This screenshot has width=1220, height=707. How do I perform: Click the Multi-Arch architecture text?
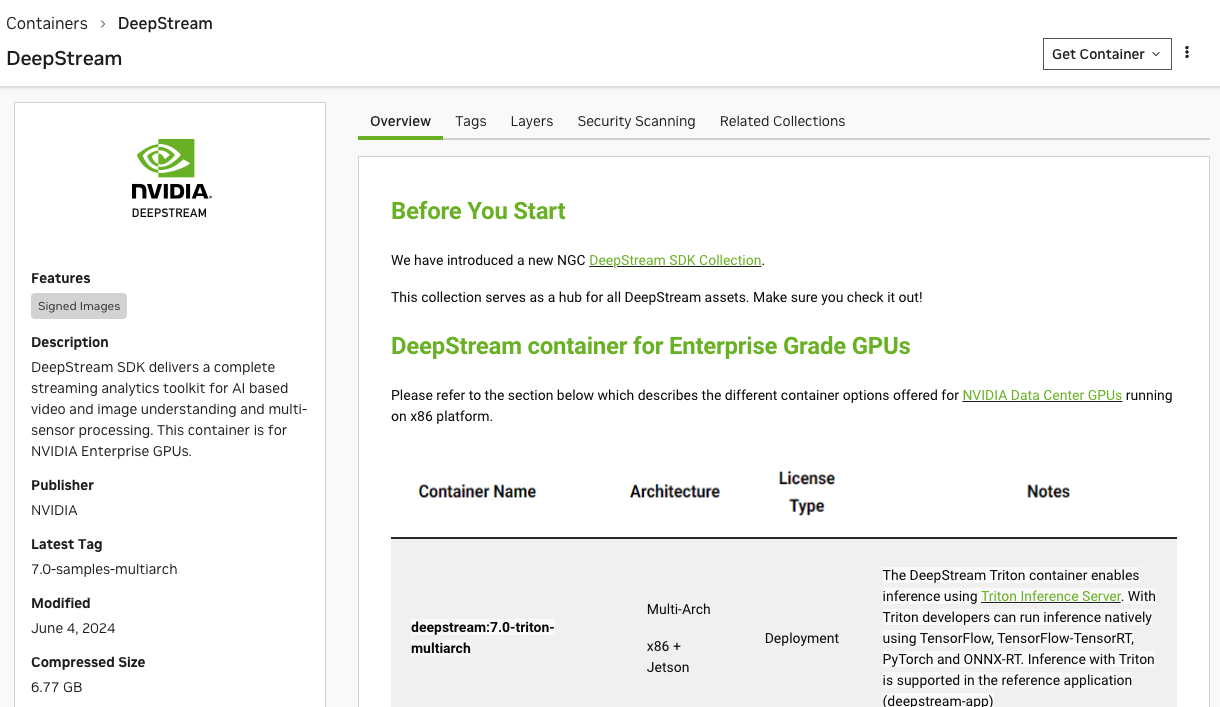[x=679, y=609]
